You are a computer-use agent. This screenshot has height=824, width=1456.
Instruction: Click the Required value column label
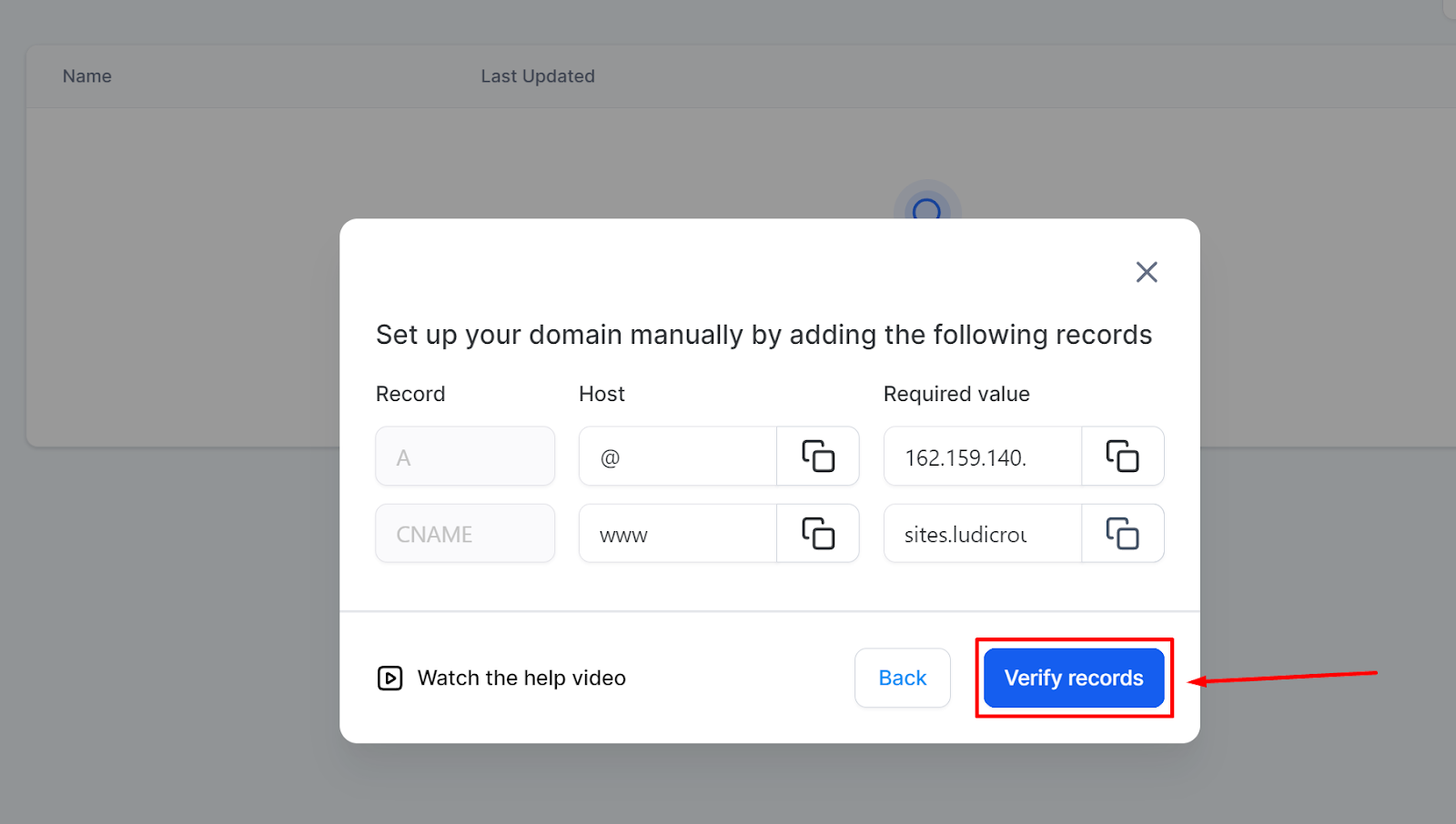956,394
